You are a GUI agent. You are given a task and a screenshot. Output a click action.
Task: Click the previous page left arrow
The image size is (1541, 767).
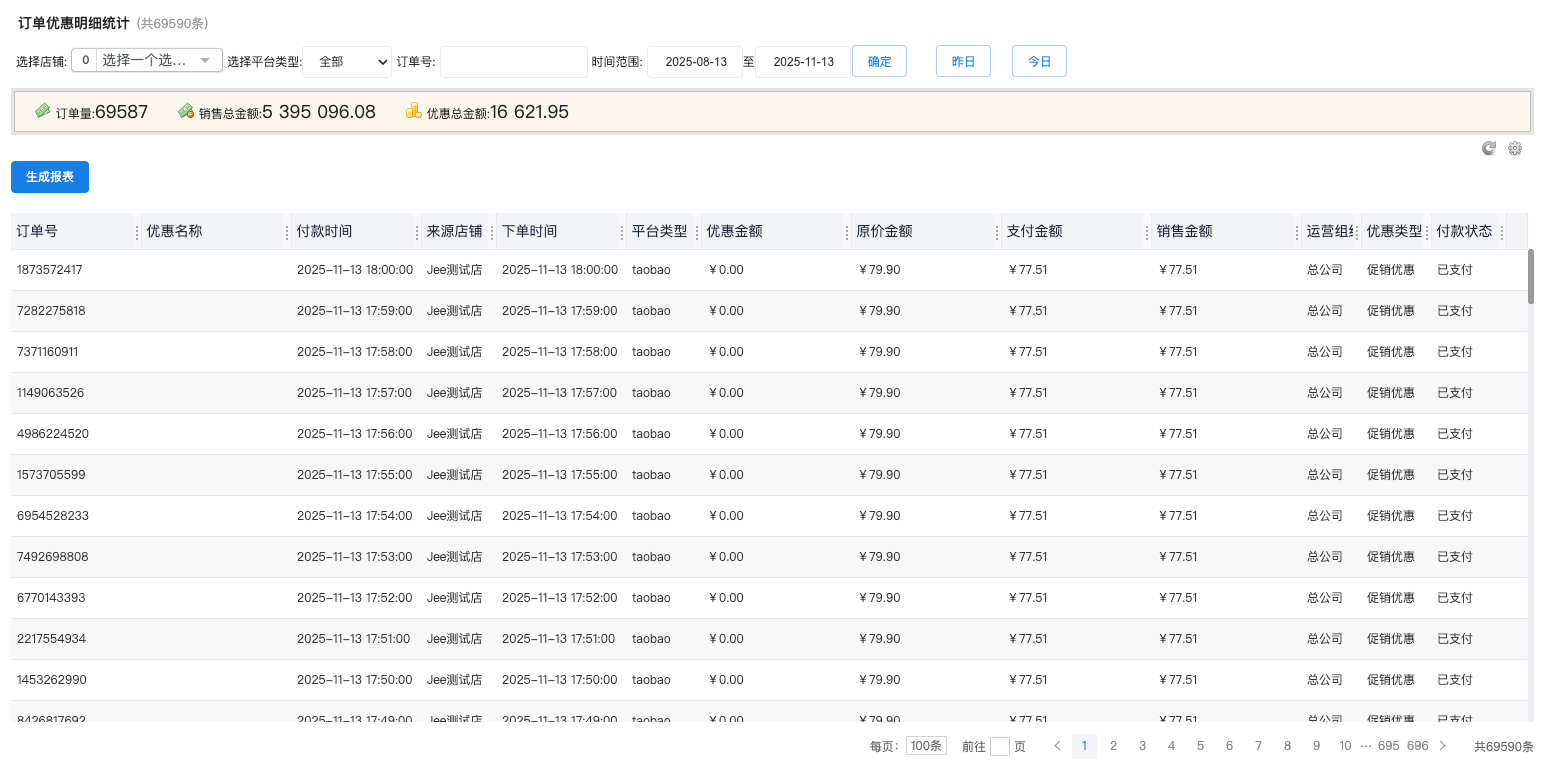(1057, 746)
